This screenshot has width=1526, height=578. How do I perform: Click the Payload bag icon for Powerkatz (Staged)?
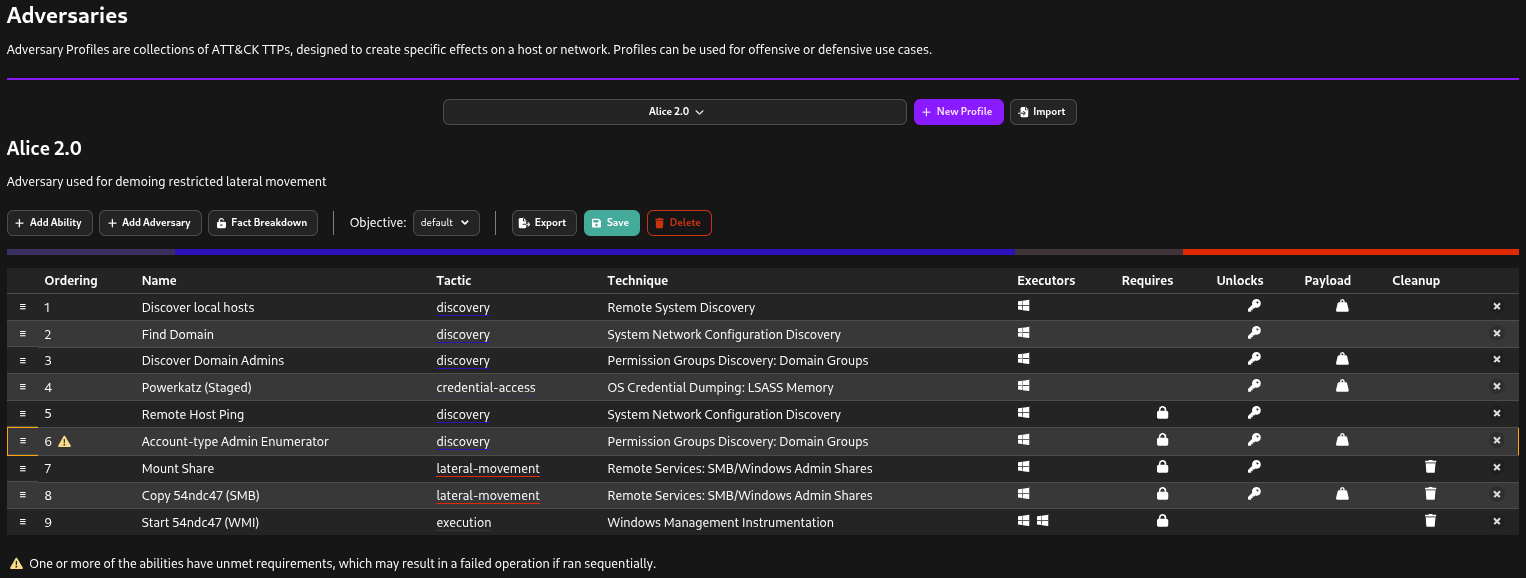1342,386
